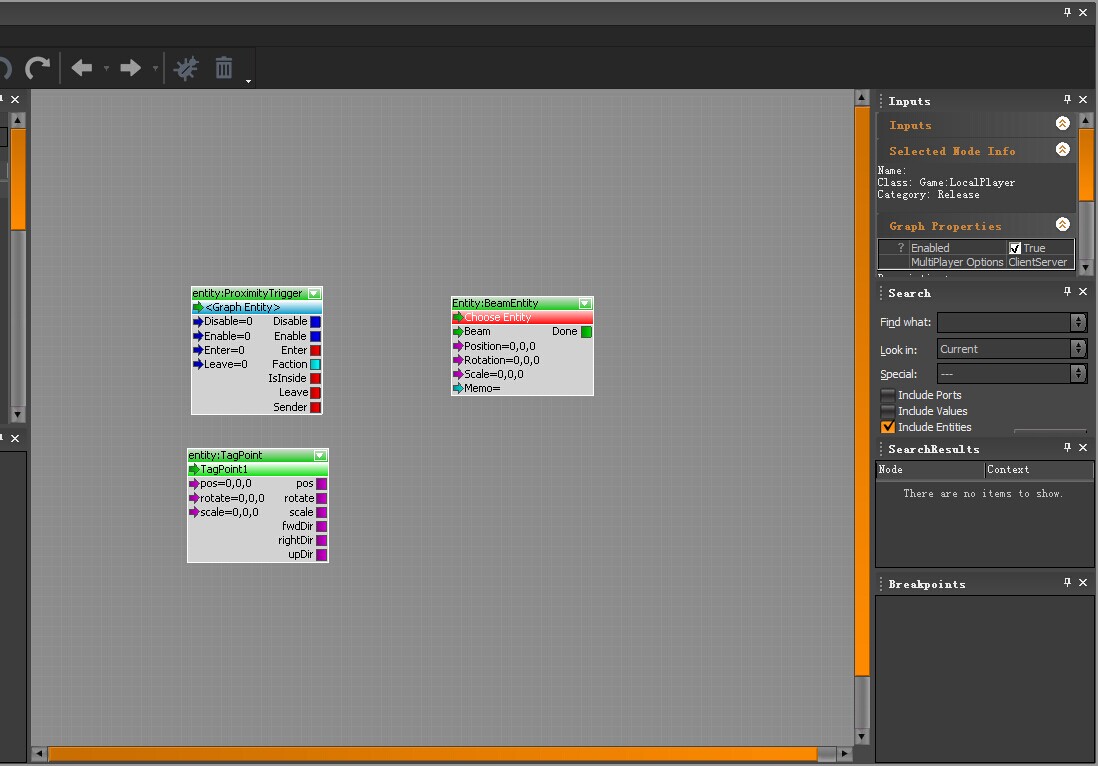Screen dimensions: 1098x766
Task: Collapse the Graph Properties section
Action: pyautogui.click(x=1062, y=225)
